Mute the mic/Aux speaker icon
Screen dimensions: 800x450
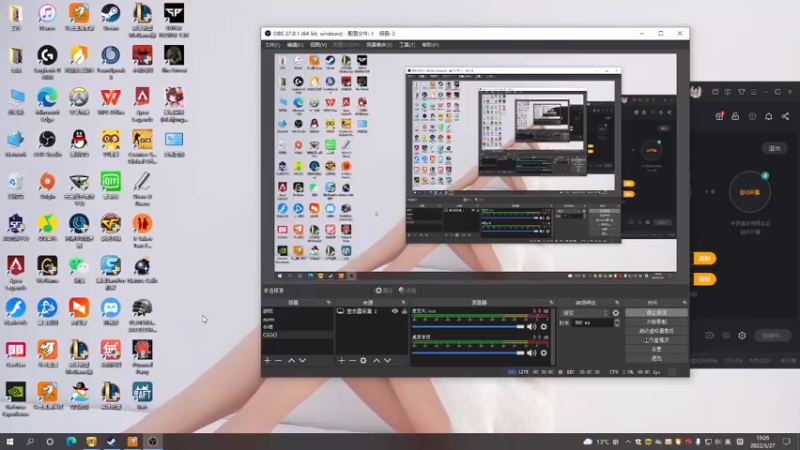coord(532,327)
